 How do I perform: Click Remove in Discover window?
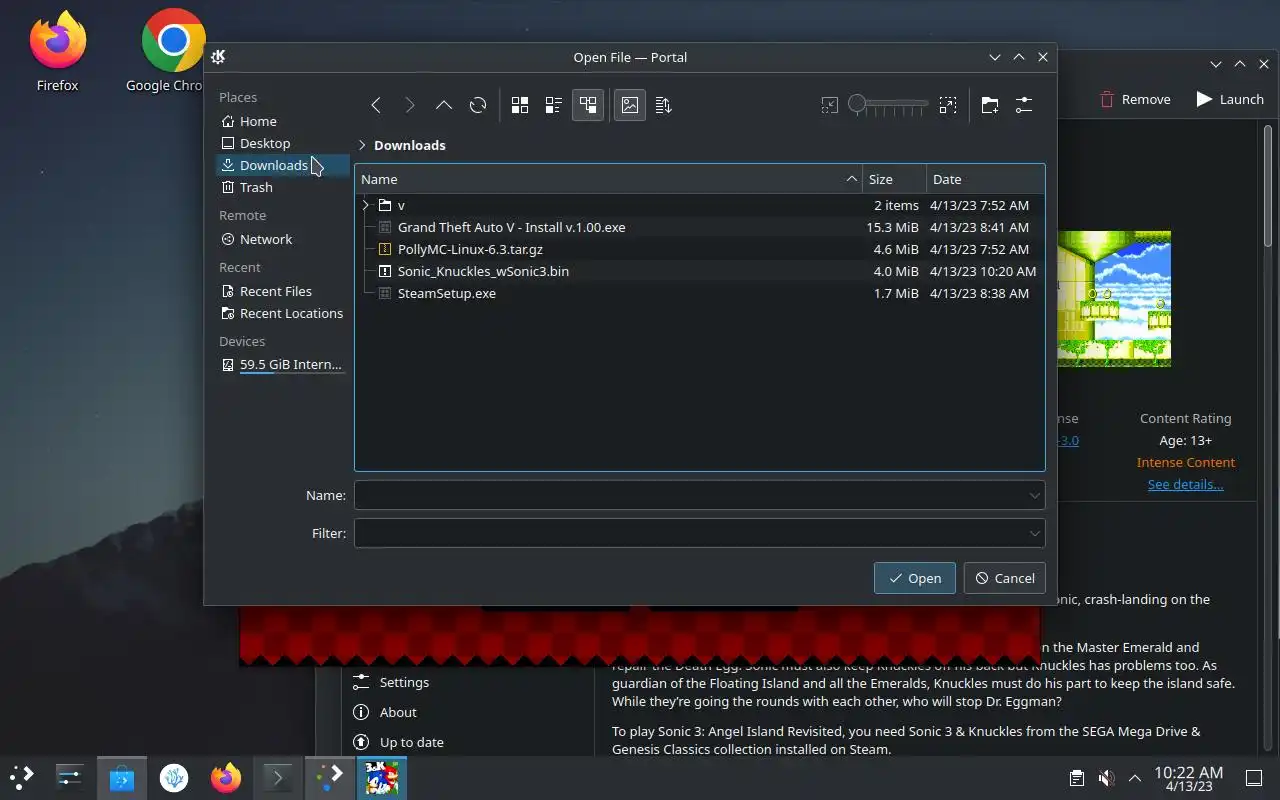[x=1135, y=99]
